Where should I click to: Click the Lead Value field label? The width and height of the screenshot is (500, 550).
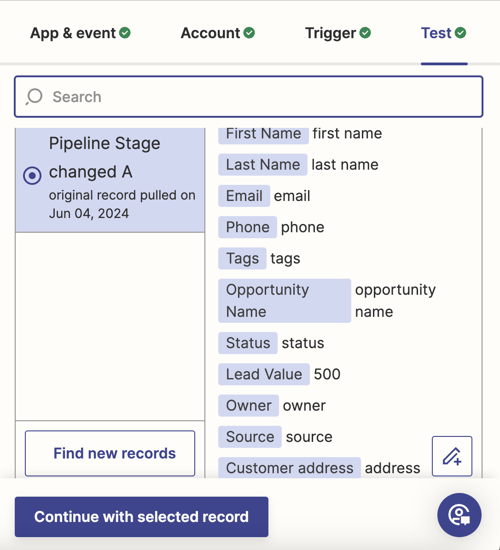(264, 374)
